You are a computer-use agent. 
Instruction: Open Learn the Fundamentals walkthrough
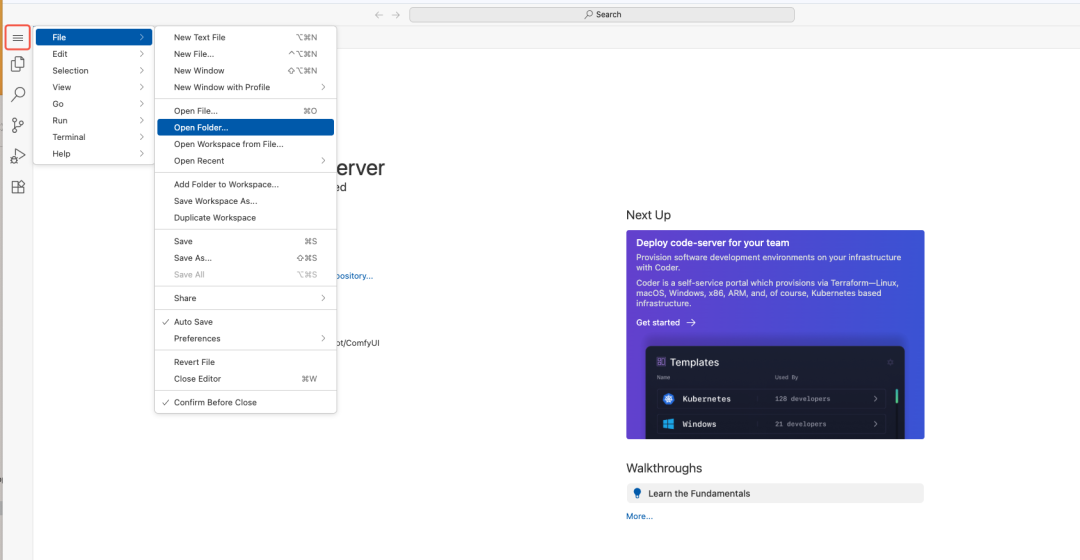(x=775, y=493)
